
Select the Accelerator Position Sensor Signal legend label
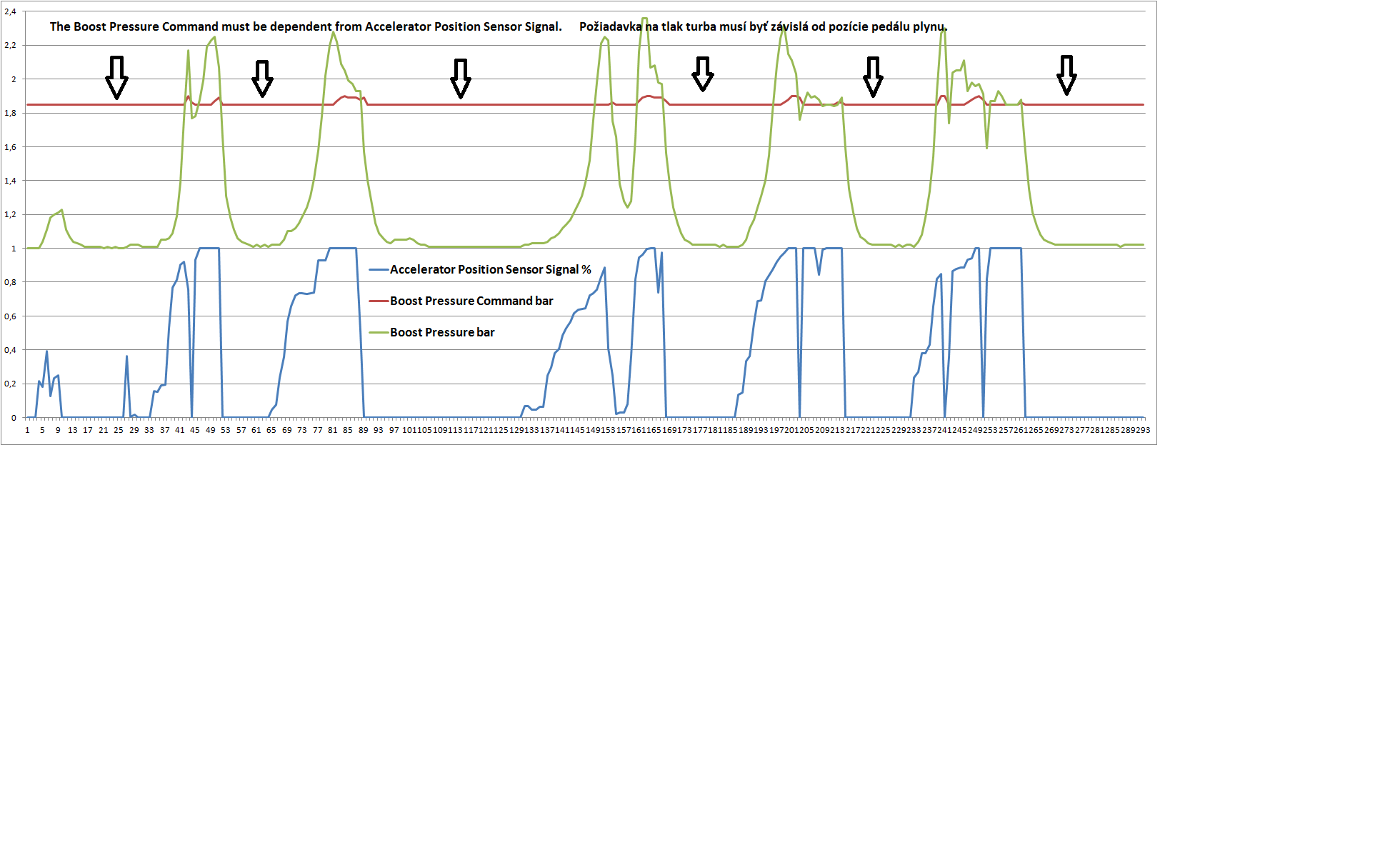point(491,270)
